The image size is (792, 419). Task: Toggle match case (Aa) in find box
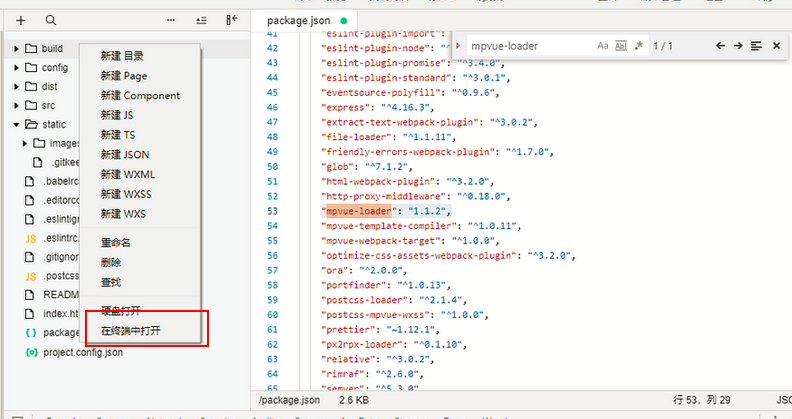coord(603,46)
